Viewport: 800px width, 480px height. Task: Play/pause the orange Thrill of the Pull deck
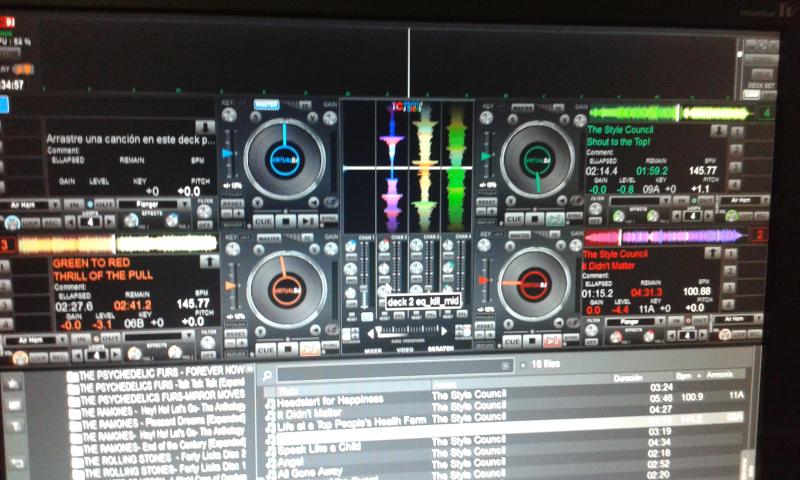[x=310, y=349]
